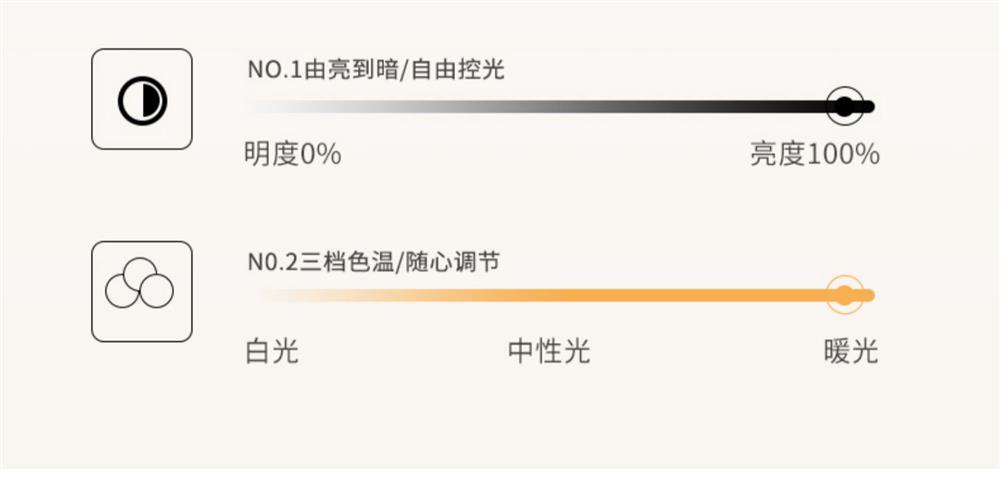Click the 亮度100% label
The height and width of the screenshot is (499, 1000).
815,155
